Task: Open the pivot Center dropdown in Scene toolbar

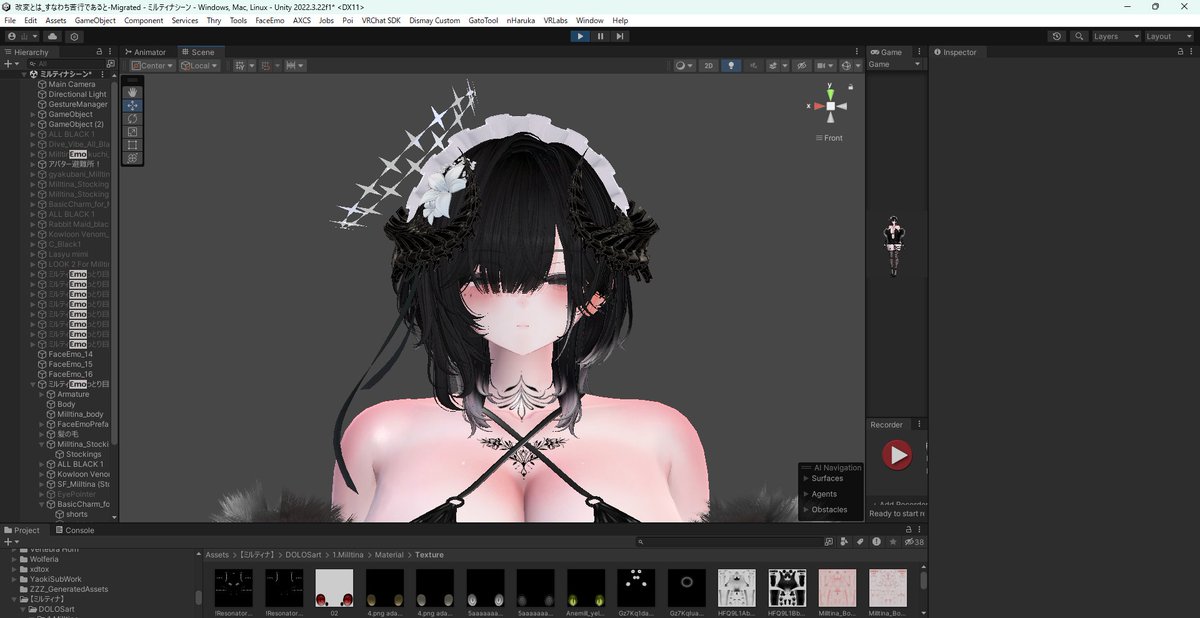Action: coord(152,65)
